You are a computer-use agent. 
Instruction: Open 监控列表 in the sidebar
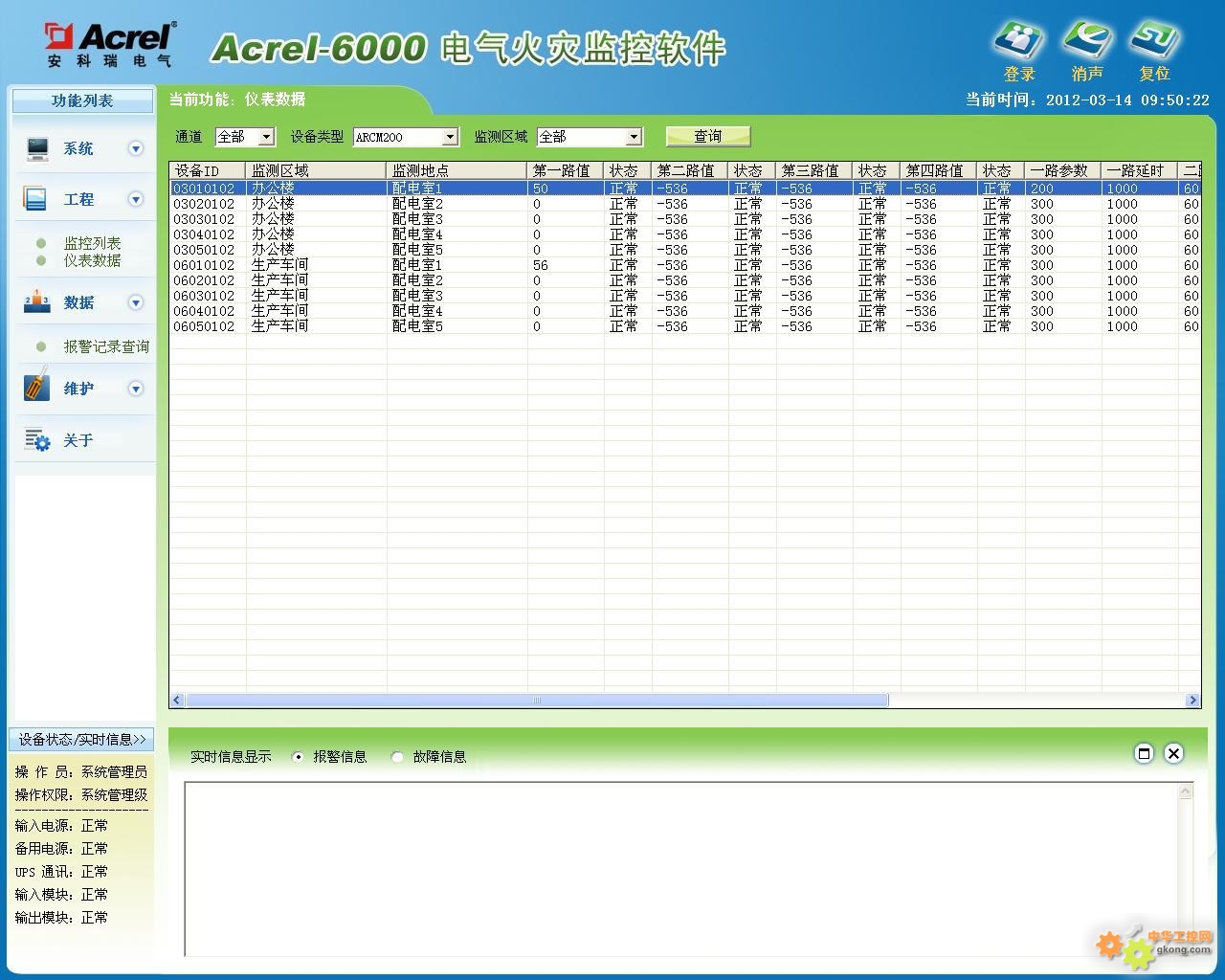tap(92, 243)
